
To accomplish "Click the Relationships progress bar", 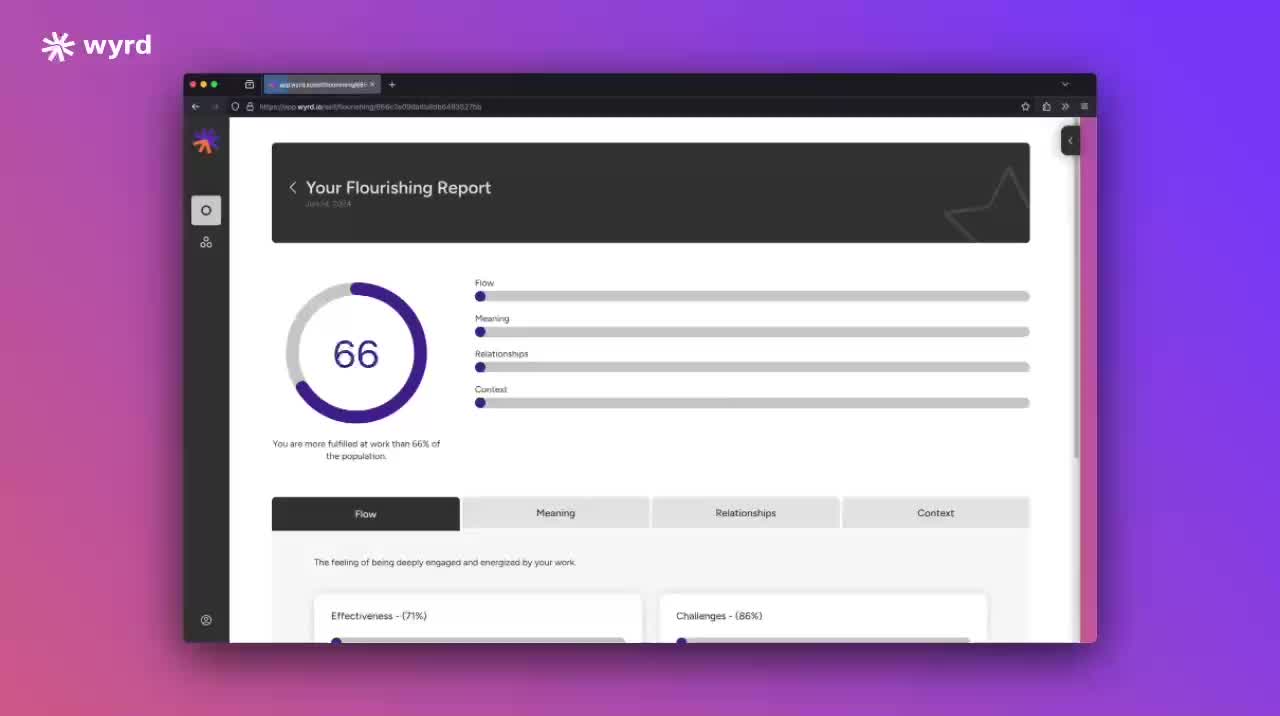I will [x=752, y=367].
